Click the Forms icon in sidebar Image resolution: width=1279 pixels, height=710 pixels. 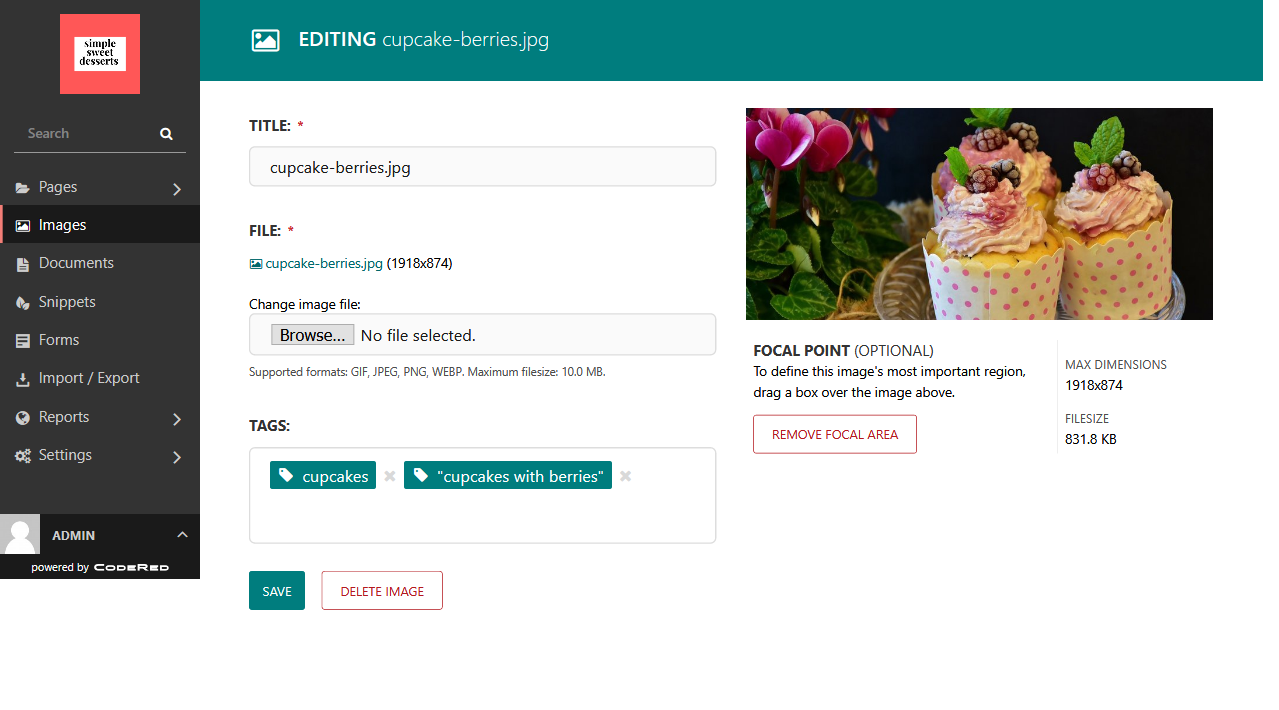pos(22,341)
